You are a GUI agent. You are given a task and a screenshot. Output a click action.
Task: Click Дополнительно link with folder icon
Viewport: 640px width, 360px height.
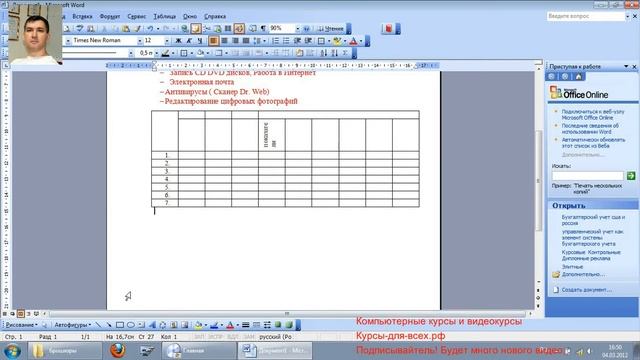(583, 274)
